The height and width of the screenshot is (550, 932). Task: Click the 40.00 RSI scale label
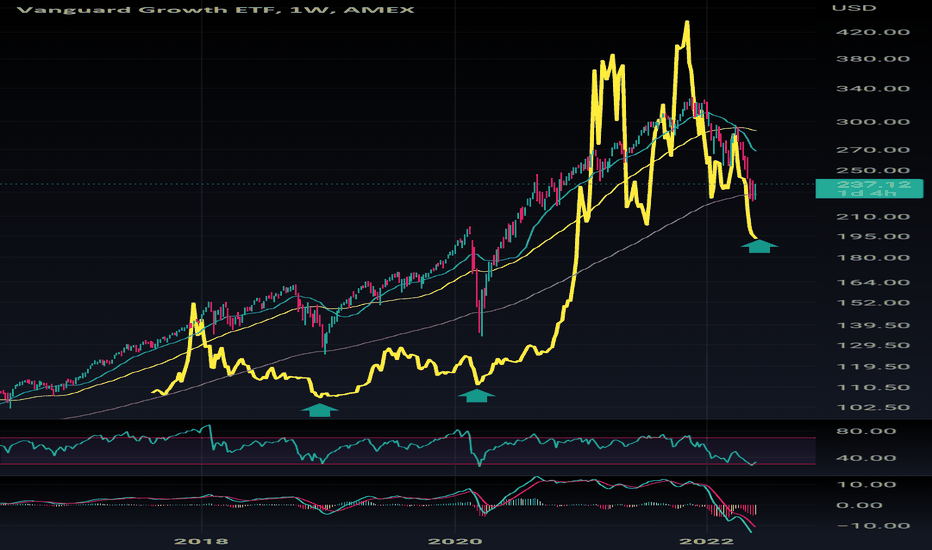point(866,458)
